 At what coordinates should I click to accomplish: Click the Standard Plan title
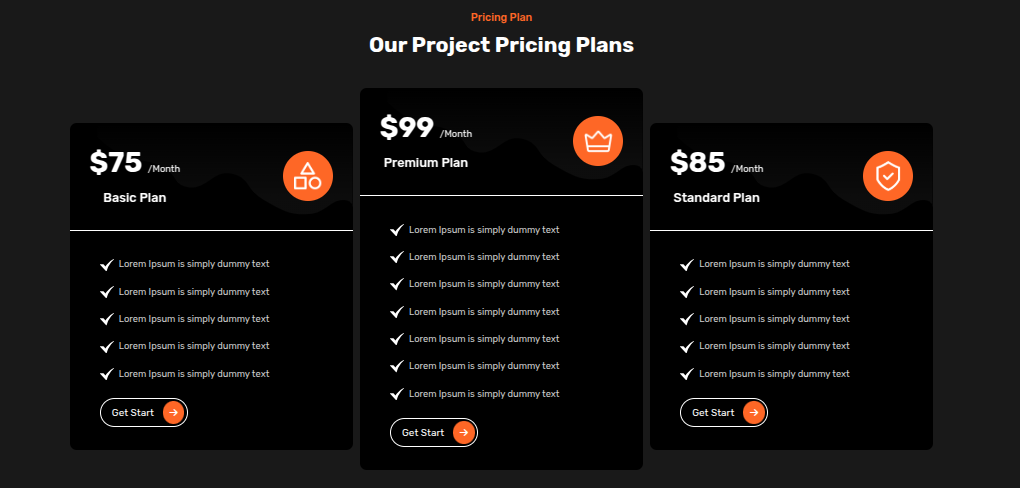pyautogui.click(x=716, y=198)
